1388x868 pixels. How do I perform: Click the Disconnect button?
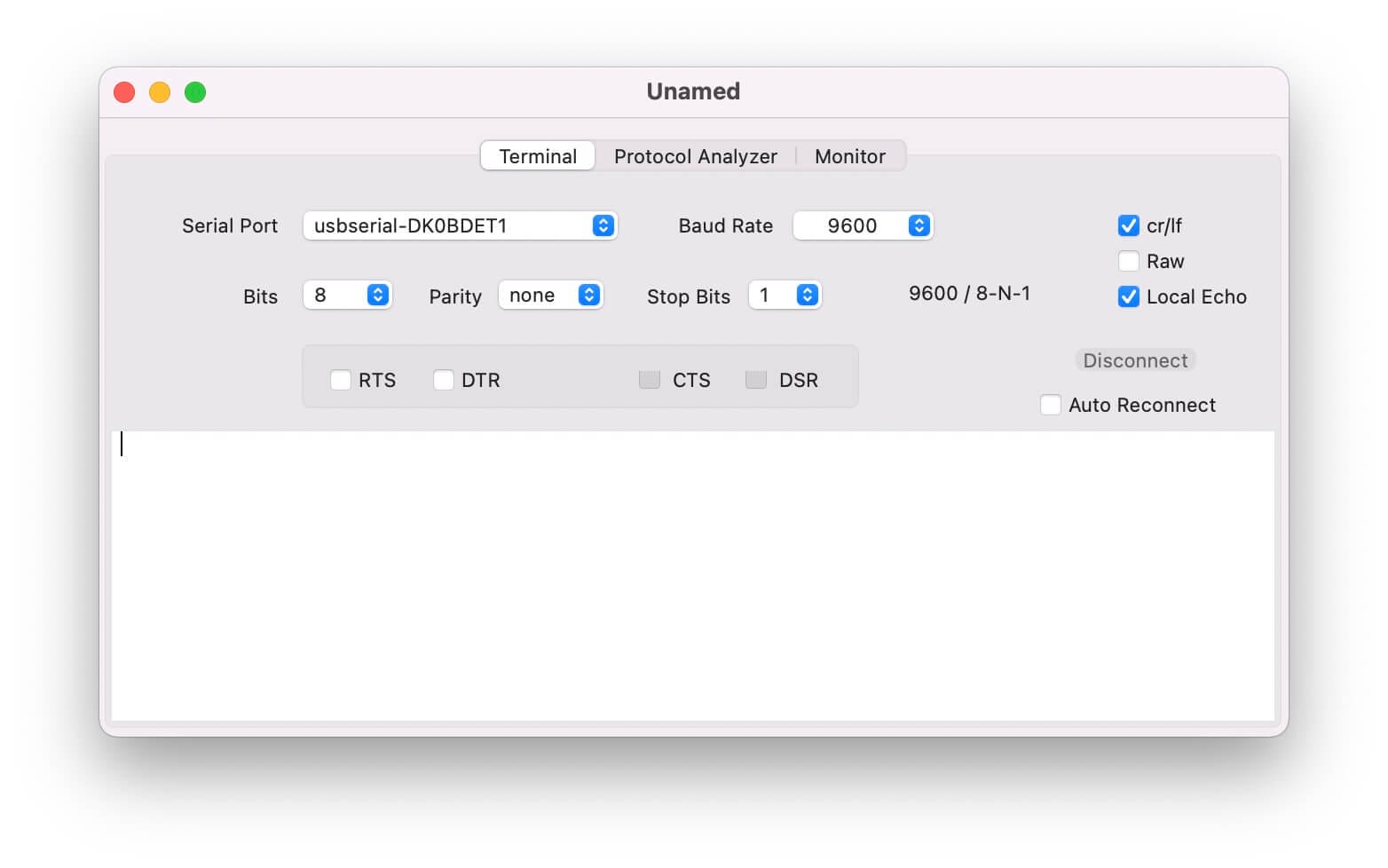pyautogui.click(x=1135, y=359)
